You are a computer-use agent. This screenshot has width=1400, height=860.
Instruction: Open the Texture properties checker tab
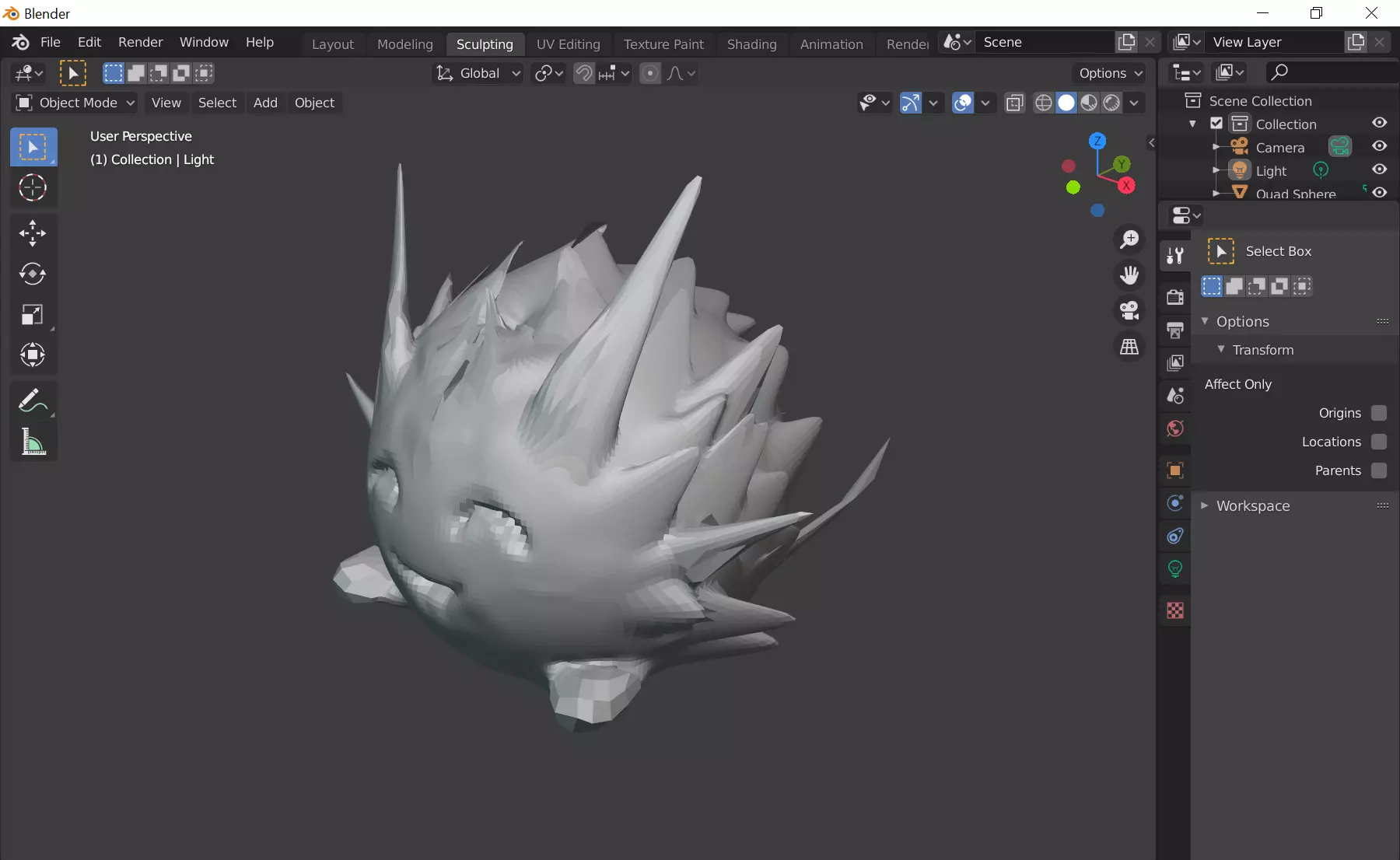[x=1175, y=610]
